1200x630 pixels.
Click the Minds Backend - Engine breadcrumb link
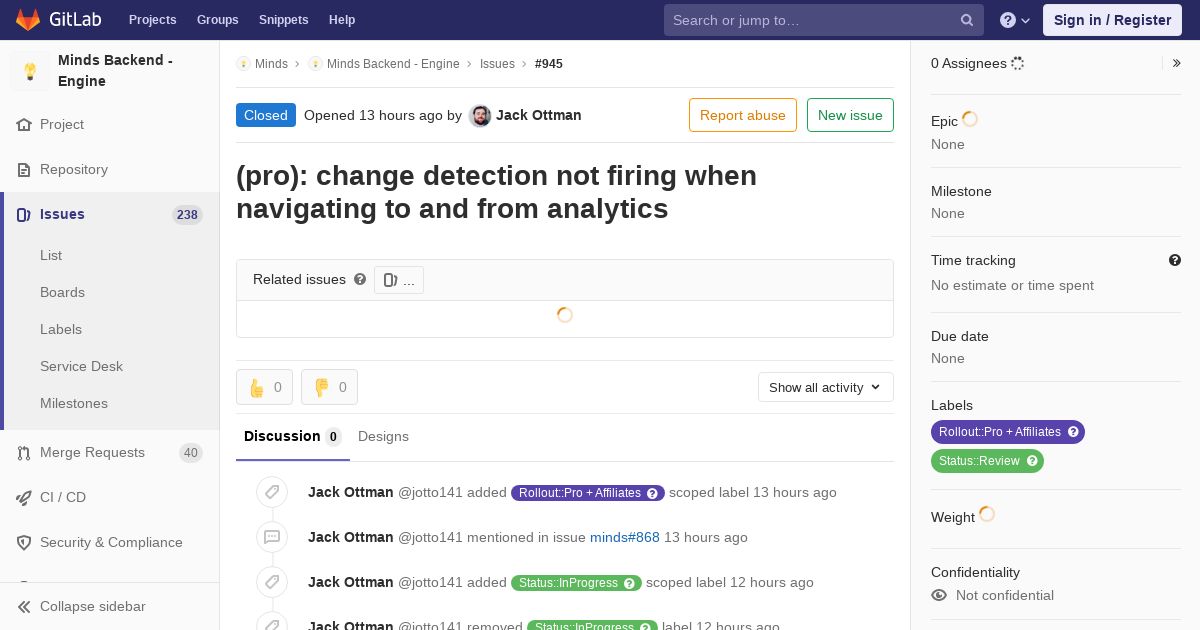tap(393, 64)
